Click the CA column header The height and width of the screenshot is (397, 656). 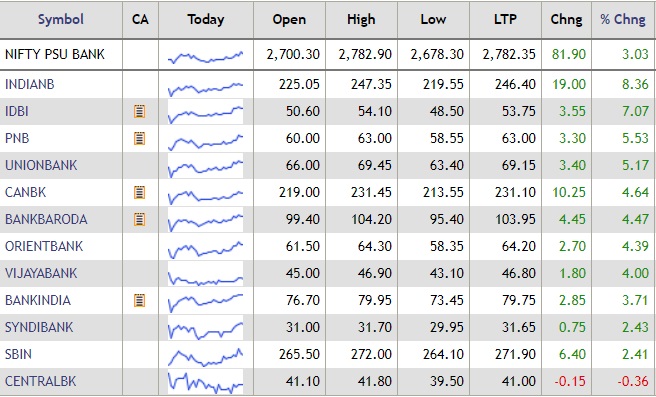point(140,19)
